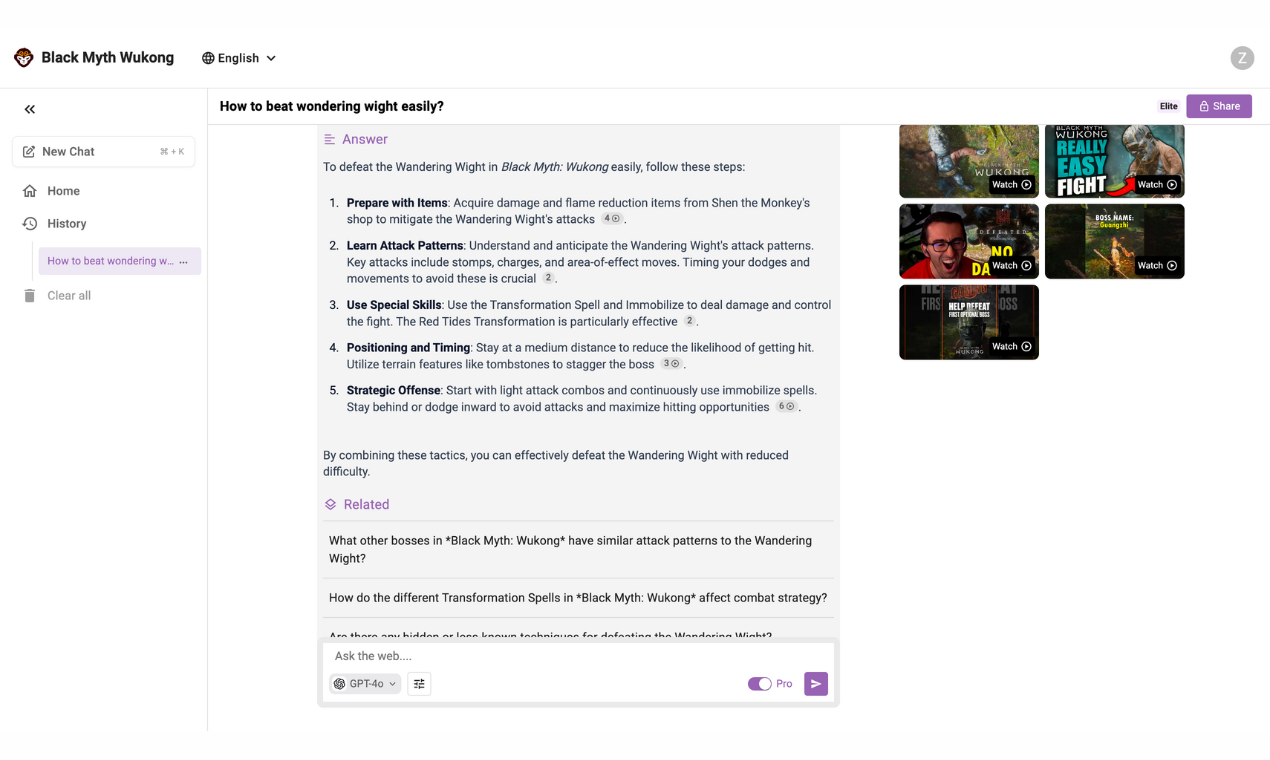This screenshot has width=1270, height=760.
Task: Watch the 'Really Easy Fight' video
Action: coord(1115,161)
